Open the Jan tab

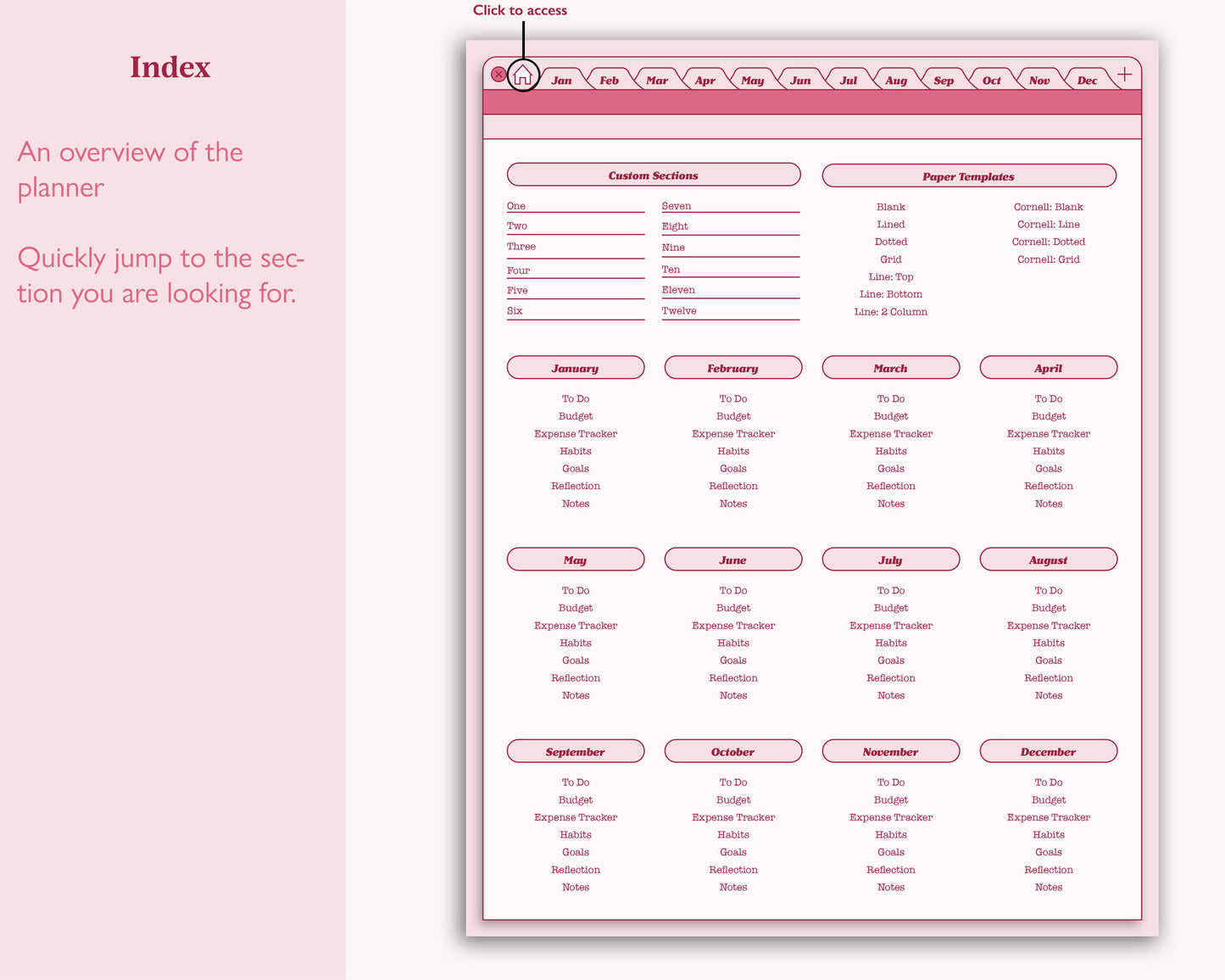point(561,81)
